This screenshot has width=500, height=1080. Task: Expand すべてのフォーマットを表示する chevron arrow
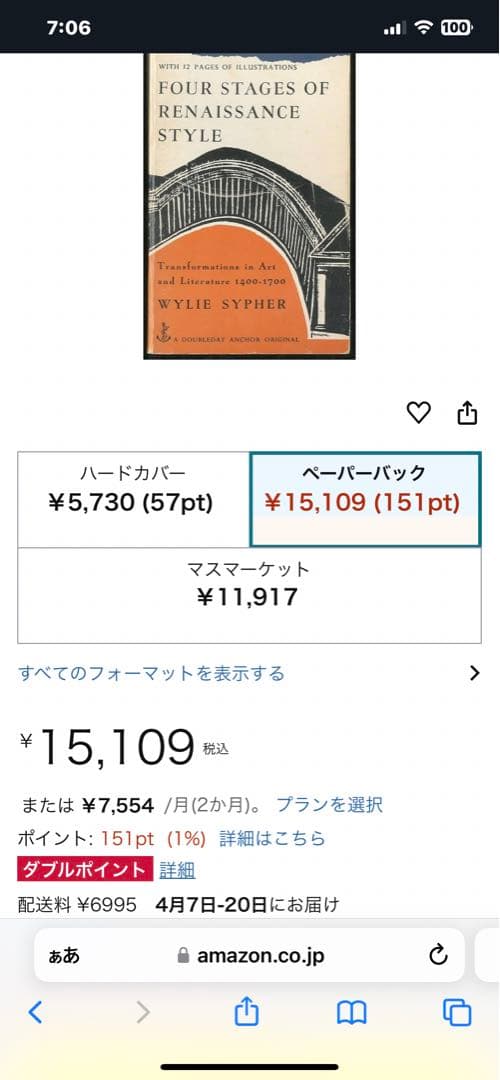coord(474,673)
